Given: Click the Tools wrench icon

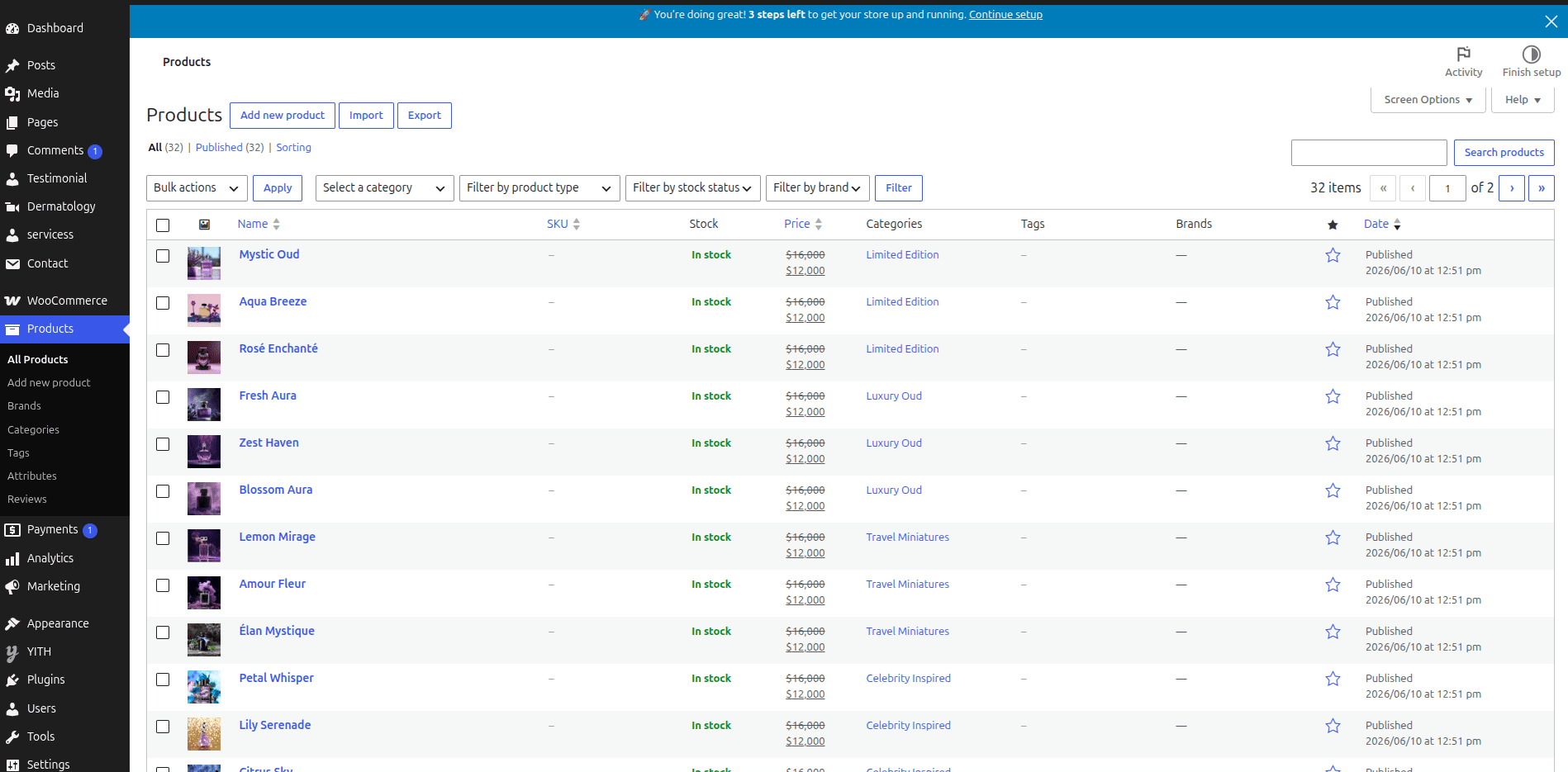Looking at the screenshot, I should (x=12, y=736).
